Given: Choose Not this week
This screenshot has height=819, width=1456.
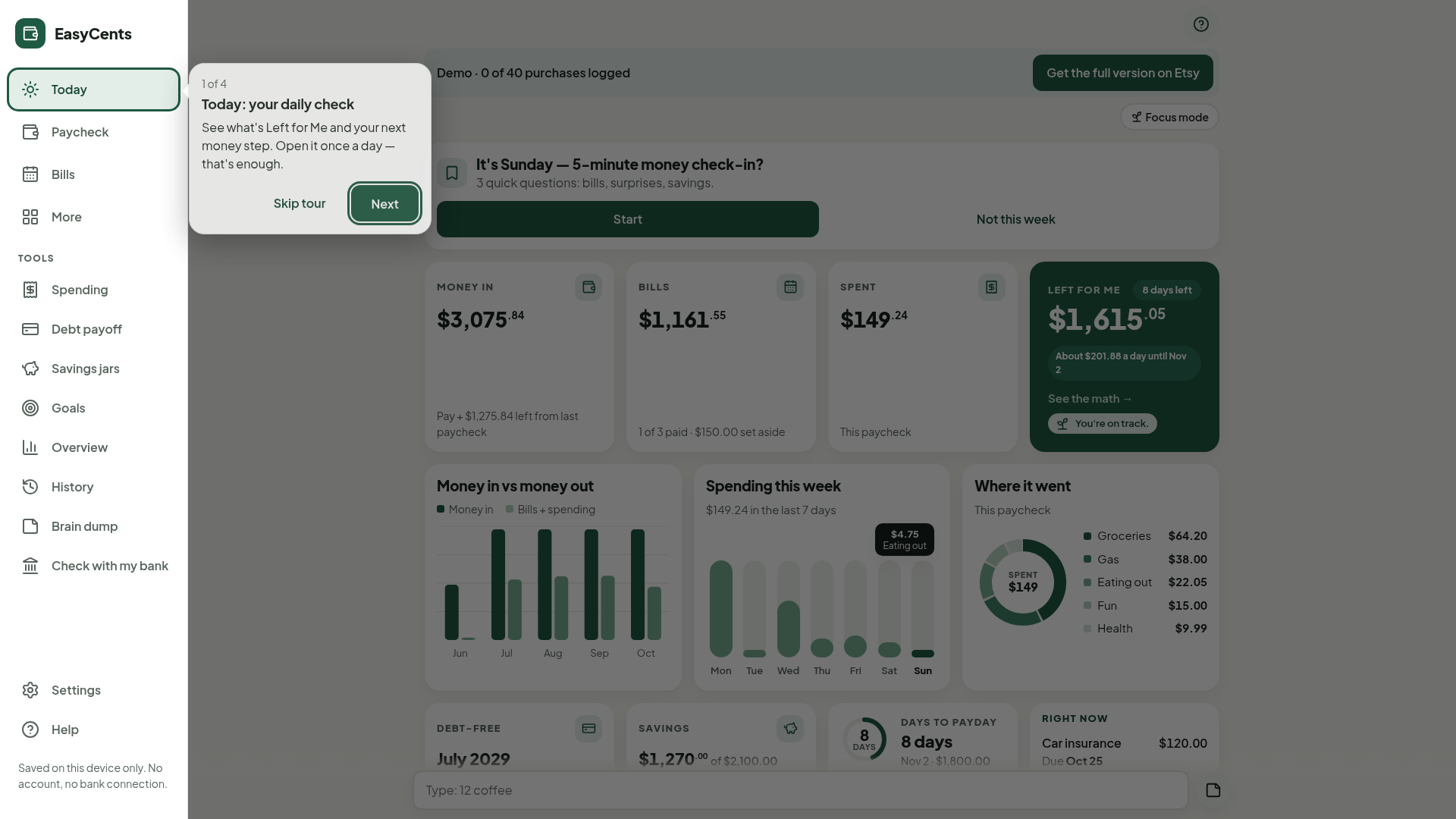Looking at the screenshot, I should point(1015,219).
